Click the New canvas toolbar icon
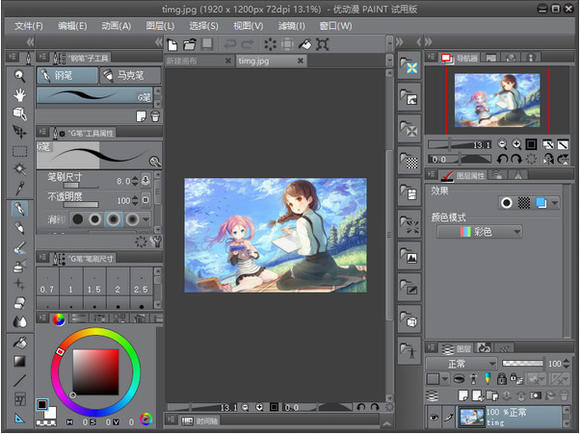580x434 pixels. (173, 45)
